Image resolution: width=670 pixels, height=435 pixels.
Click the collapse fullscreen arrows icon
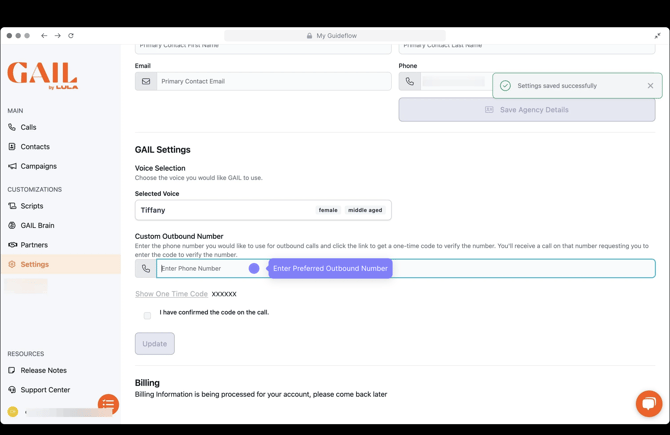658,36
